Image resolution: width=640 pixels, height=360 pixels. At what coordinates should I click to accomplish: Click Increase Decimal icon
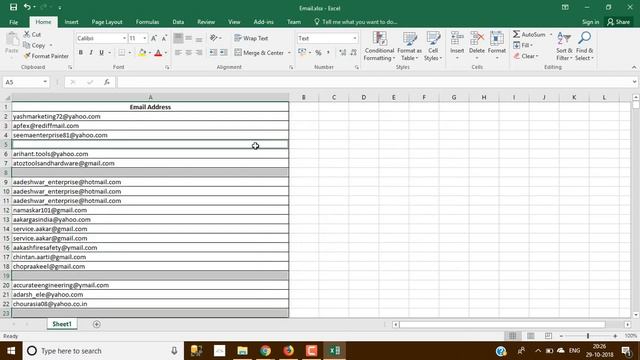[x=342, y=53]
